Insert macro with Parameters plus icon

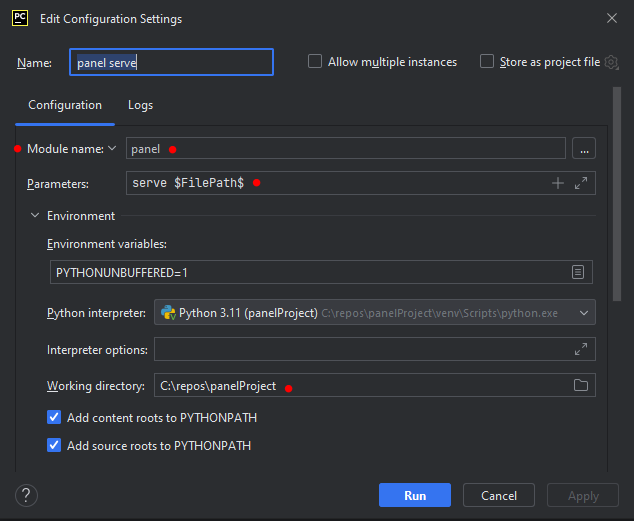[558, 183]
